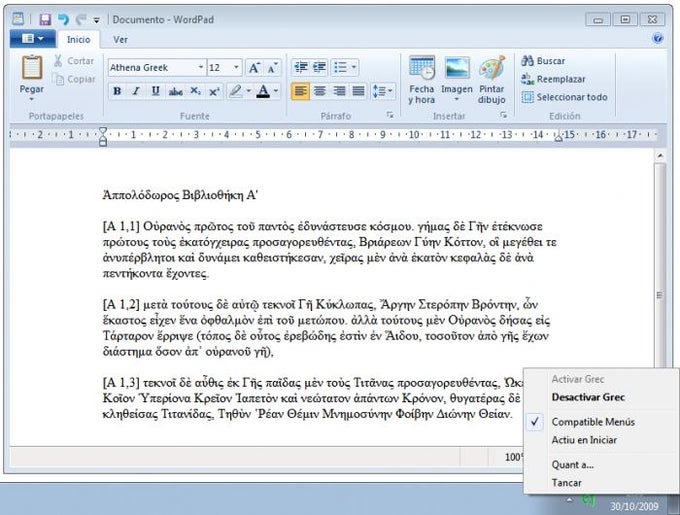The width and height of the screenshot is (680, 515).
Task: Click the WordPad document icon in title bar
Action: pyautogui.click(x=18, y=19)
